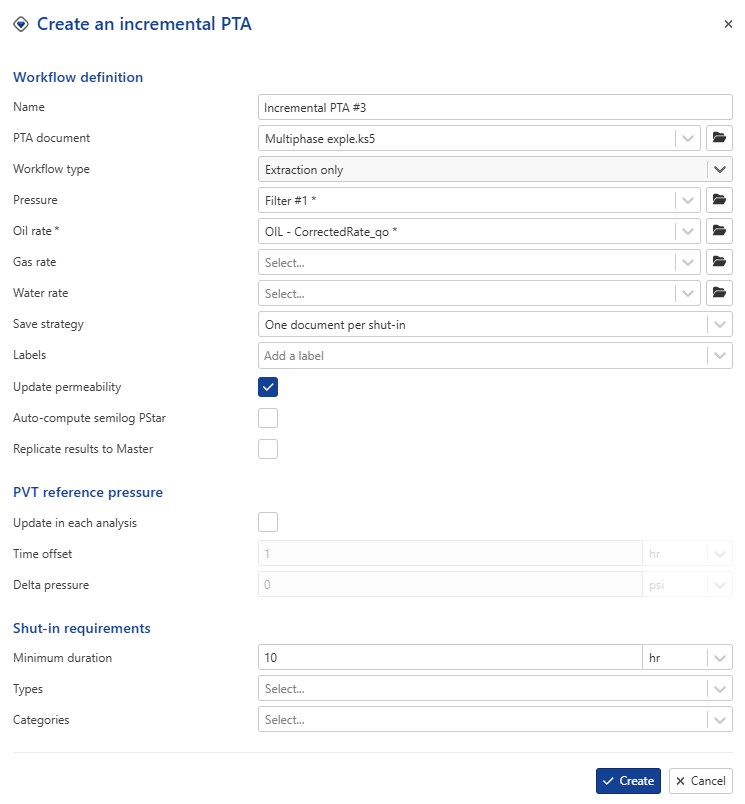Open the Labels dropdown arrow
This screenshot has height=804, width=745.
pos(719,355)
